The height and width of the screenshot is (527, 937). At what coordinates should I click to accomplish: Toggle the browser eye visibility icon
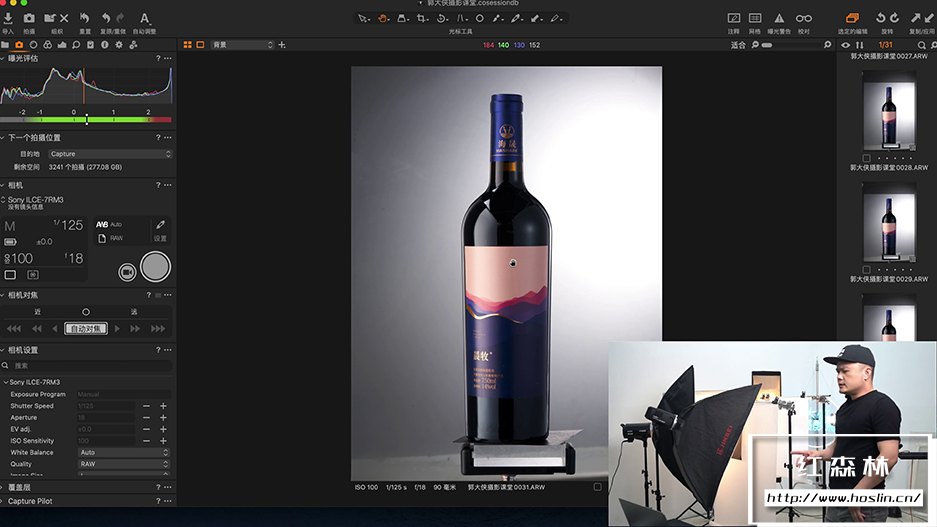point(846,45)
